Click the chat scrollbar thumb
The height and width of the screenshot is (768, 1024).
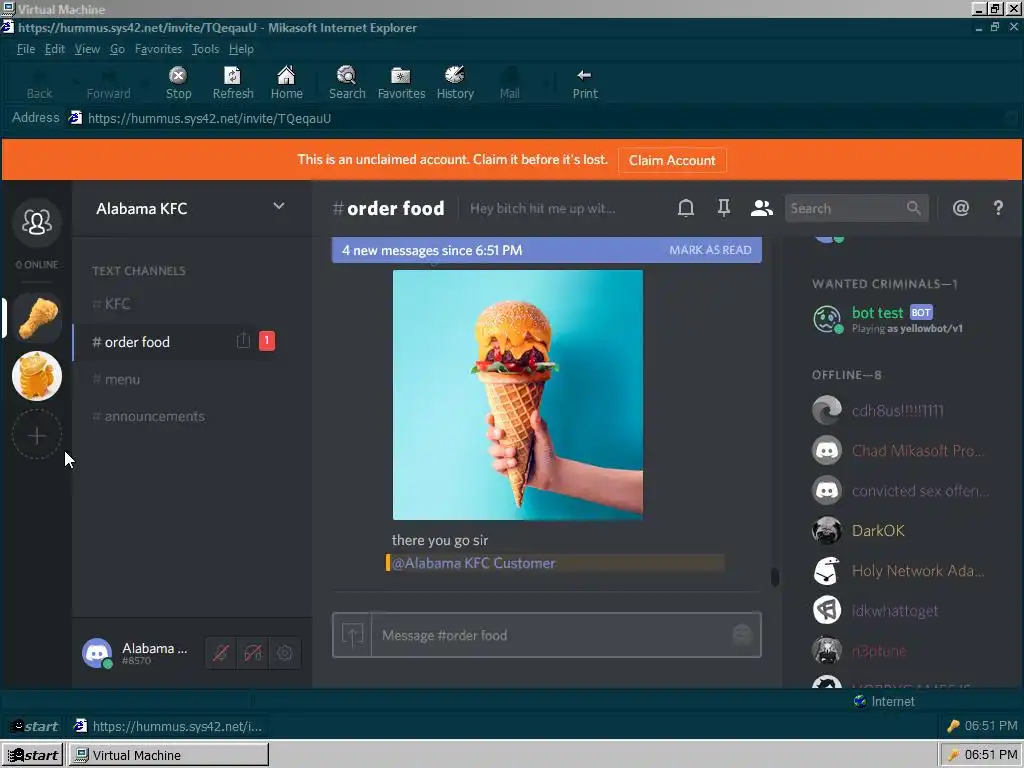(775, 577)
